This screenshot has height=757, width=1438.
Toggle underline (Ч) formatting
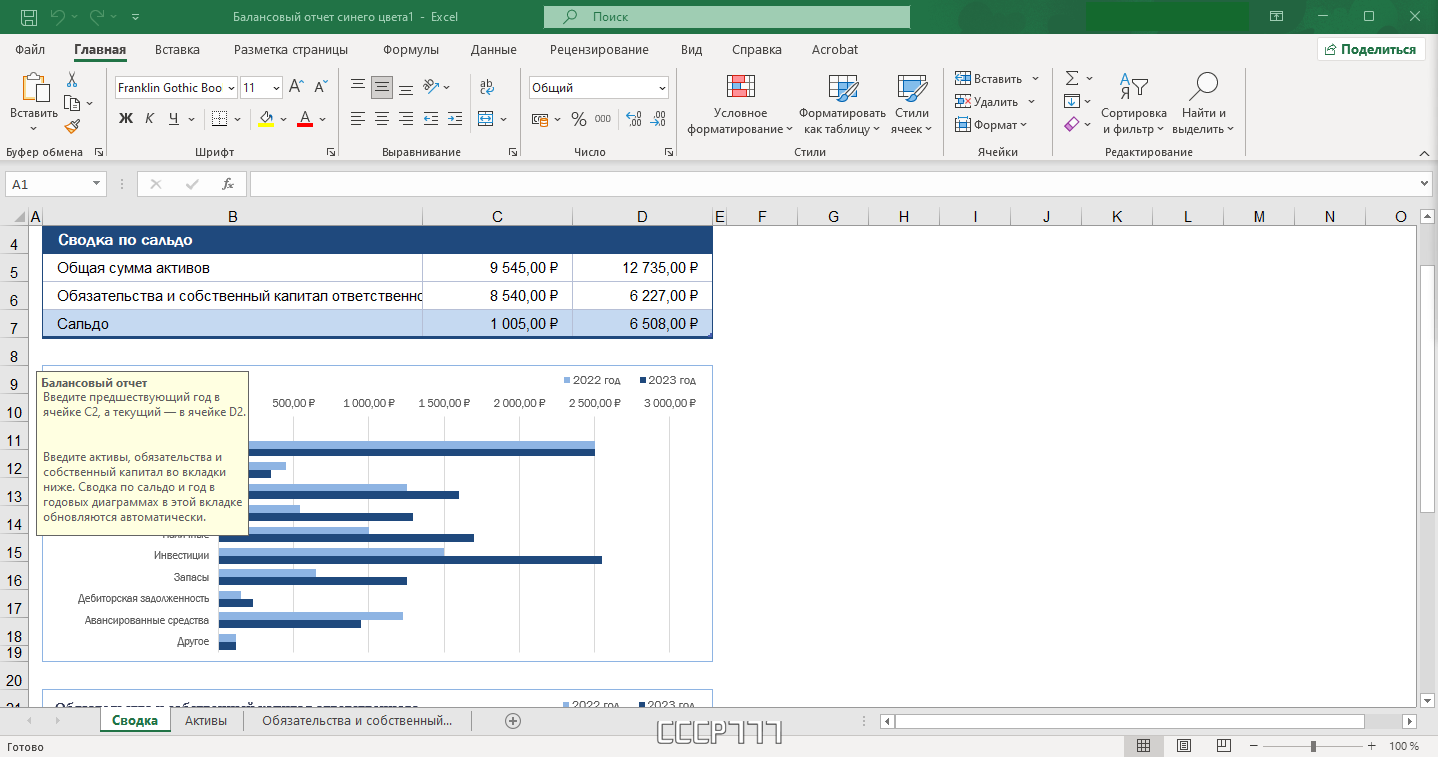174,119
